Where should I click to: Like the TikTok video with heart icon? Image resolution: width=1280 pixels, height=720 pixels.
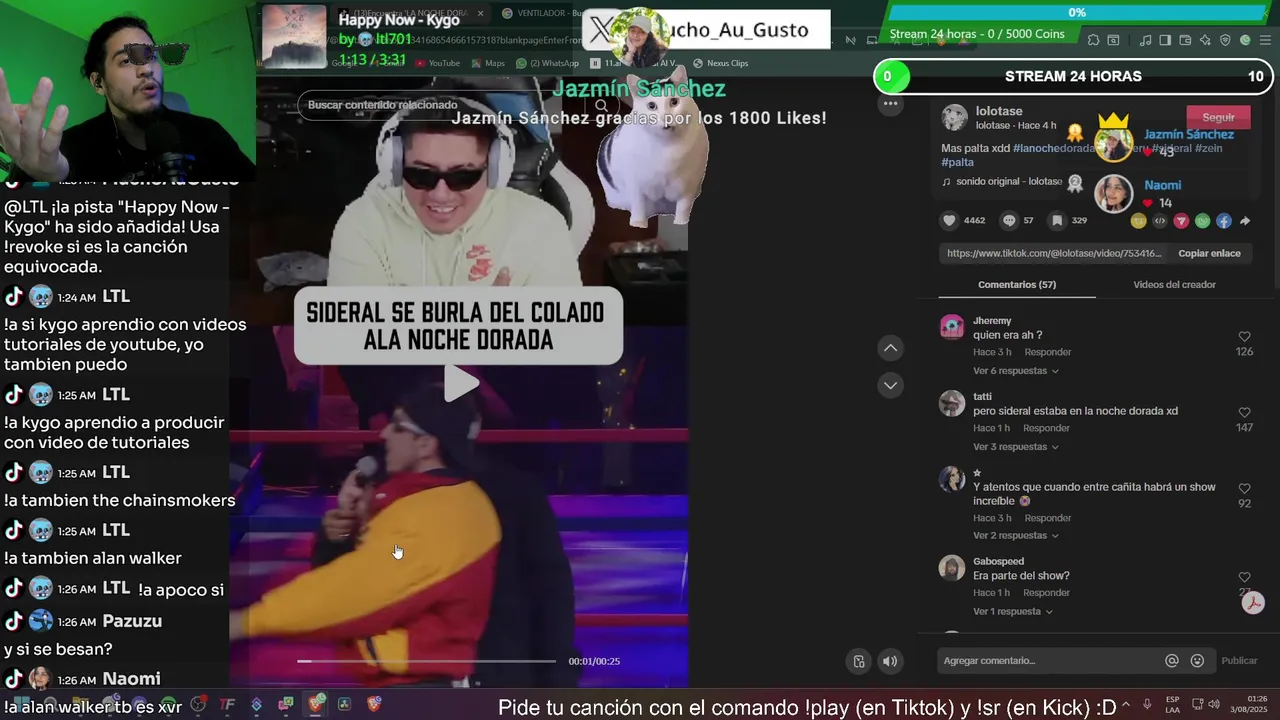pyautogui.click(x=949, y=221)
